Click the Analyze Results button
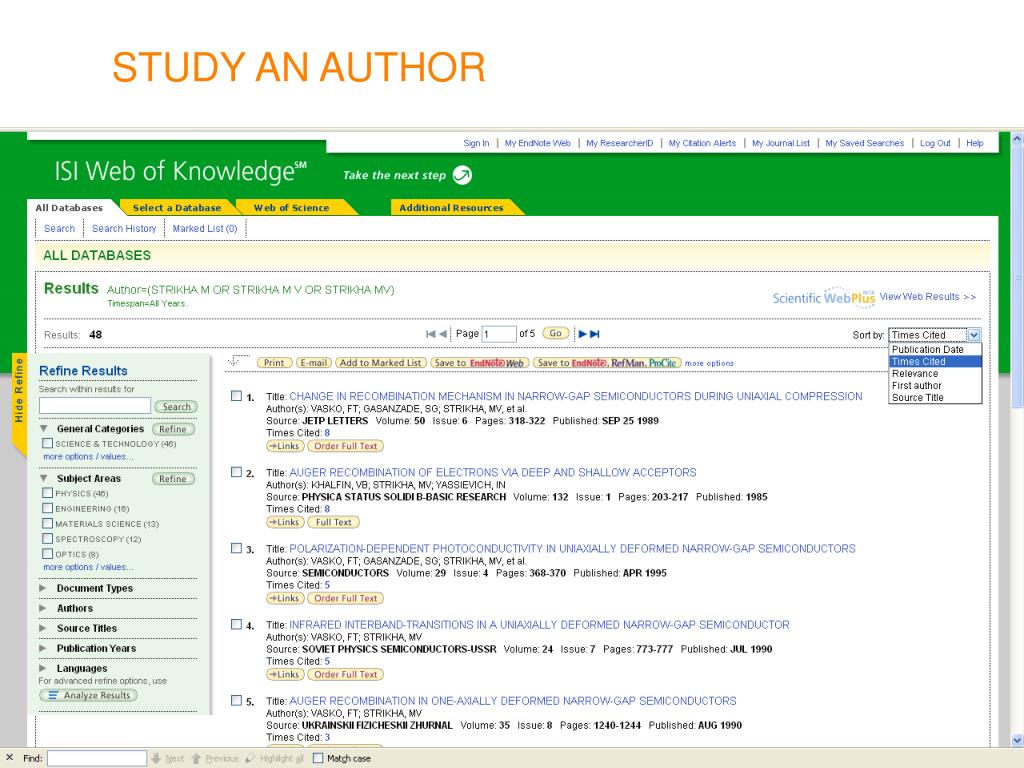The height and width of the screenshot is (768, 1024). pyautogui.click(x=88, y=696)
